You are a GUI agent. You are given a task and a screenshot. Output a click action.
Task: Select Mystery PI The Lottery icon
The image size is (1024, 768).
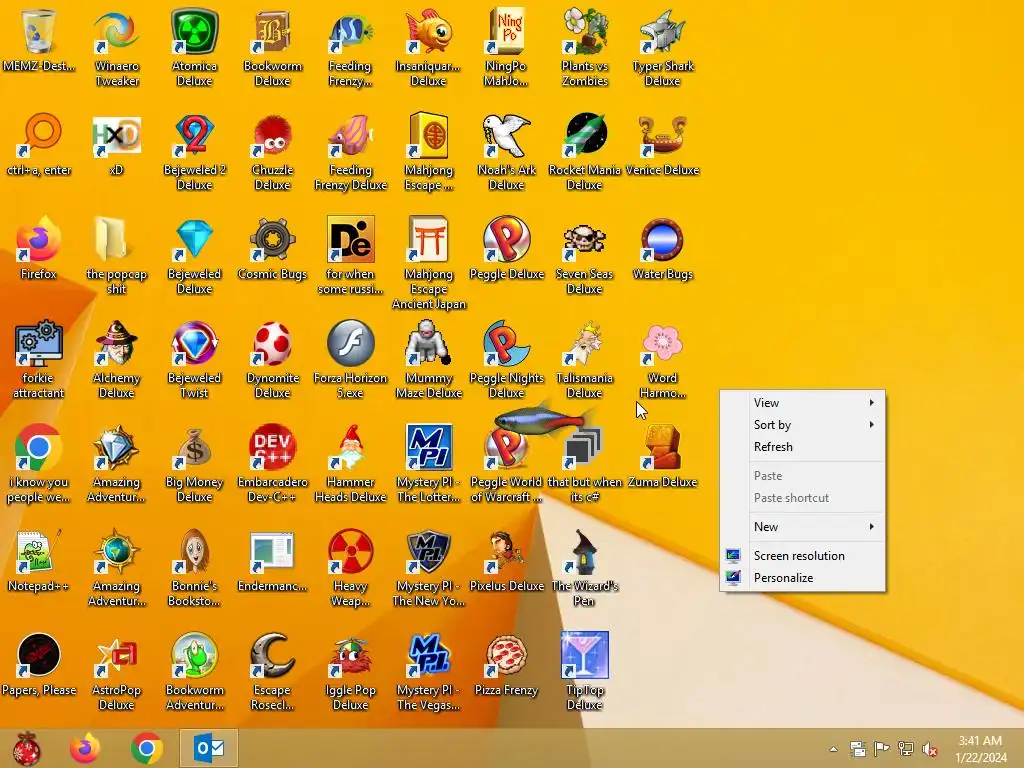[x=428, y=447]
